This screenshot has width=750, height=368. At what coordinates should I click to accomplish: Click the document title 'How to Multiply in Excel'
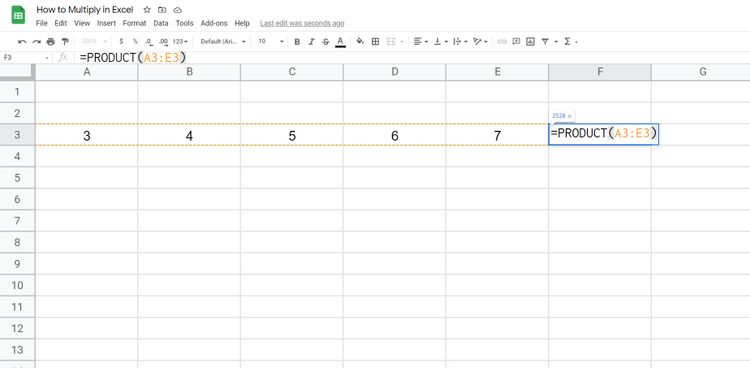point(85,10)
